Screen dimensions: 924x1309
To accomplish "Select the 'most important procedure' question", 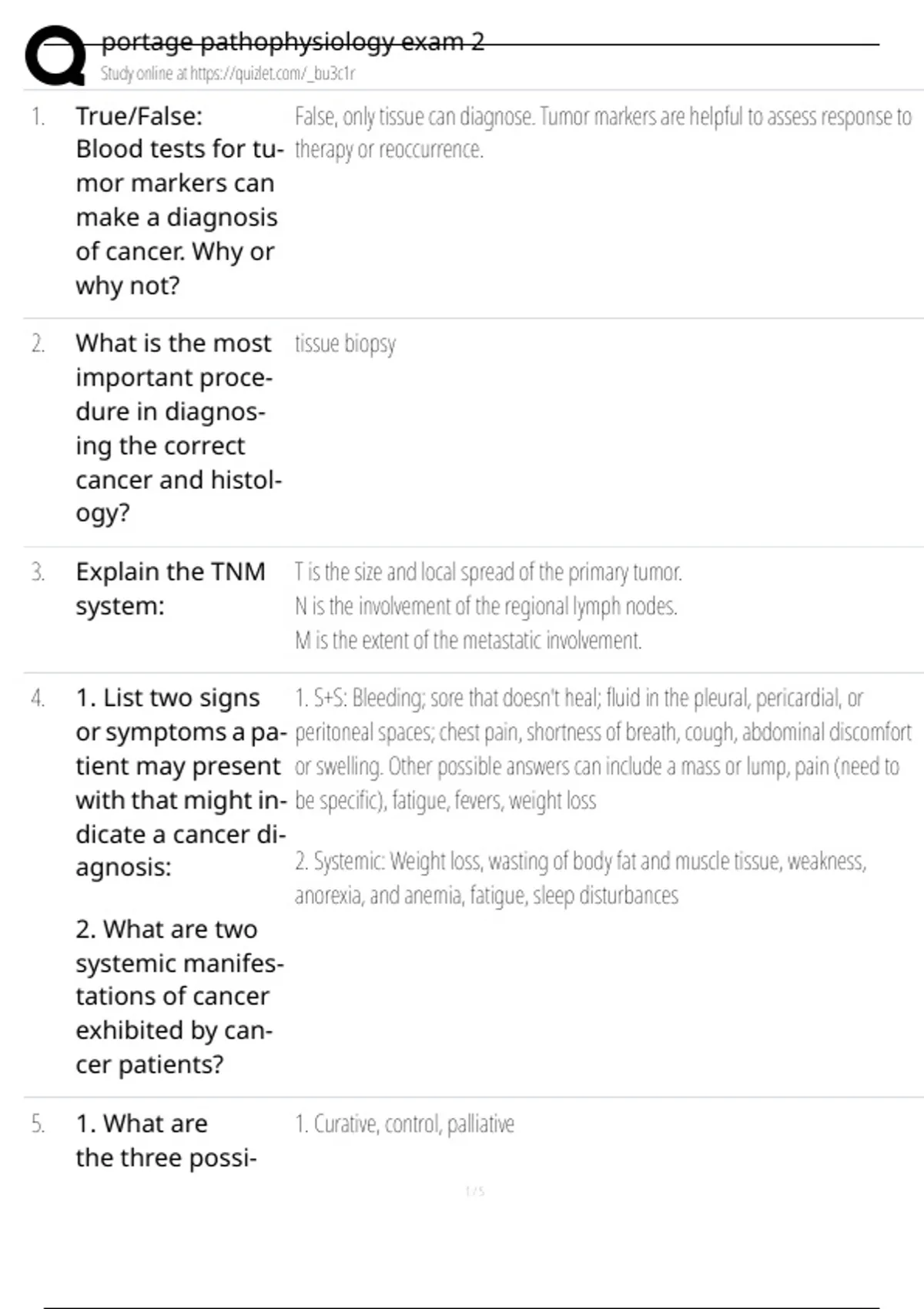I will coord(177,427).
